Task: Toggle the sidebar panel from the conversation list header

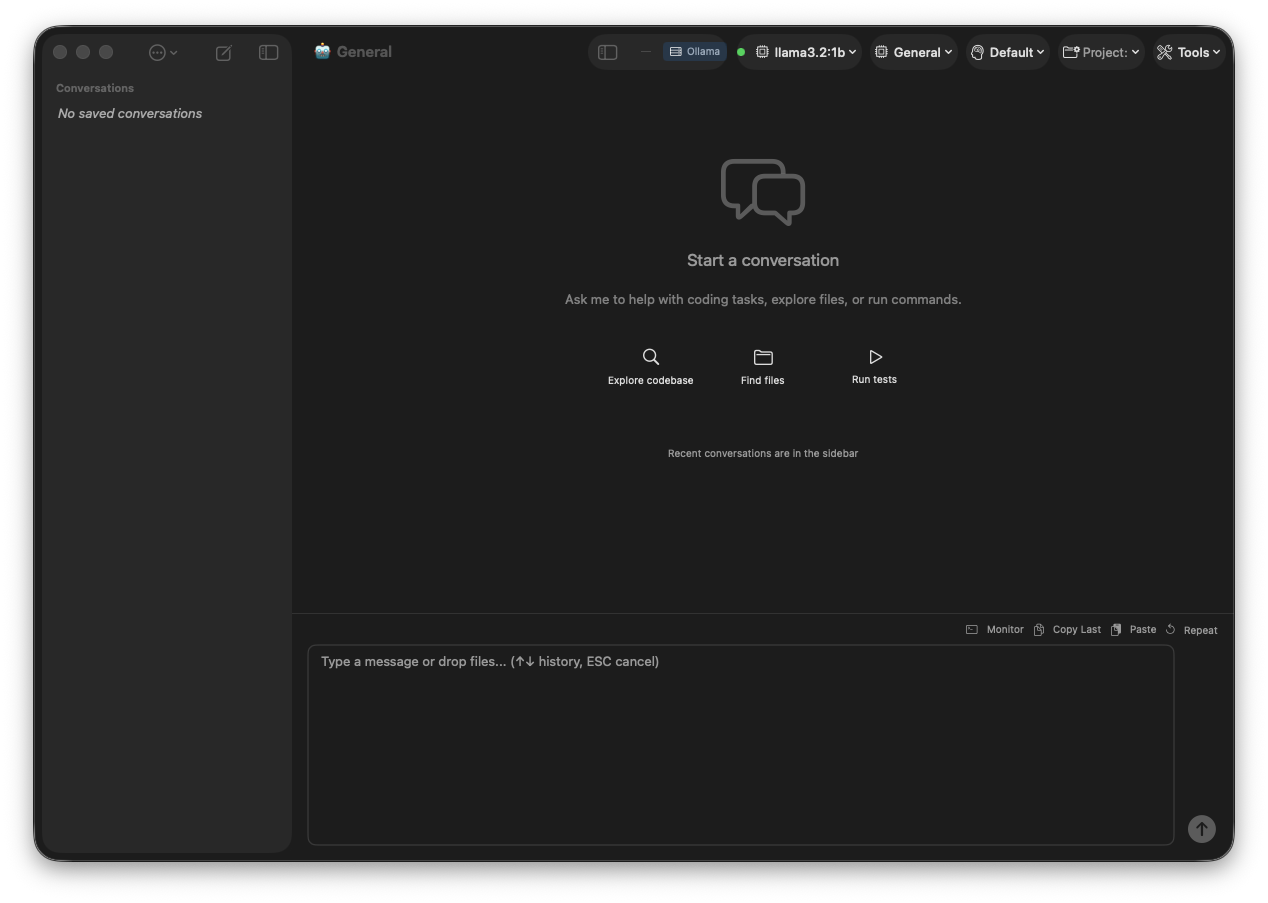Action: 268,52
